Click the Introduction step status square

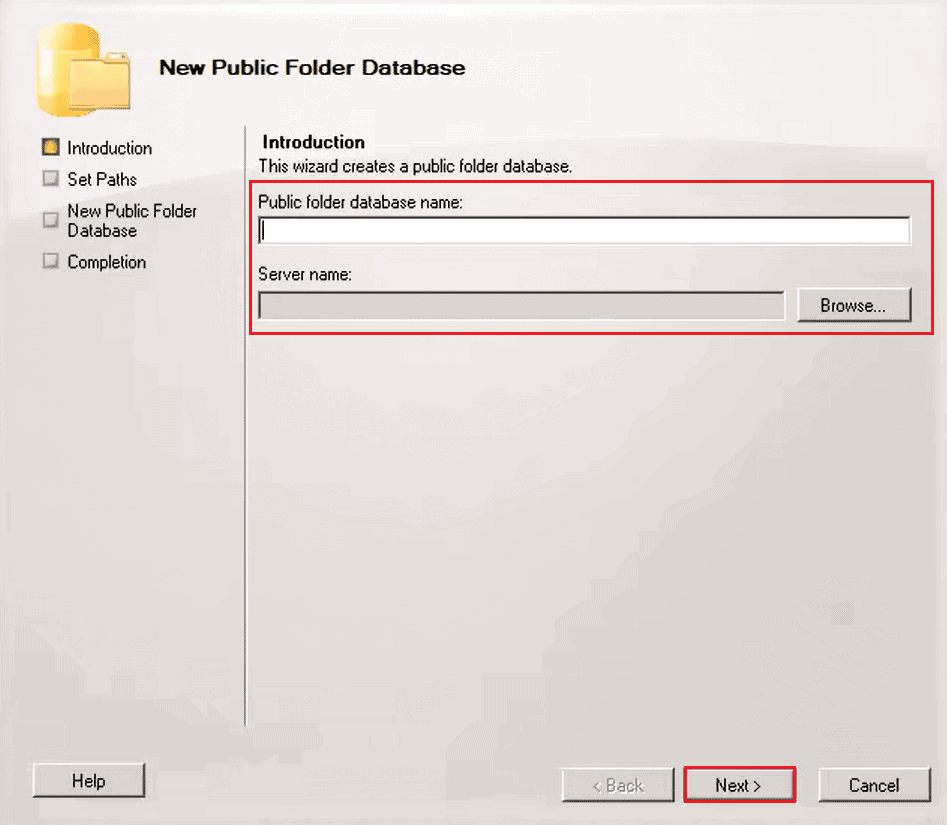(x=49, y=147)
